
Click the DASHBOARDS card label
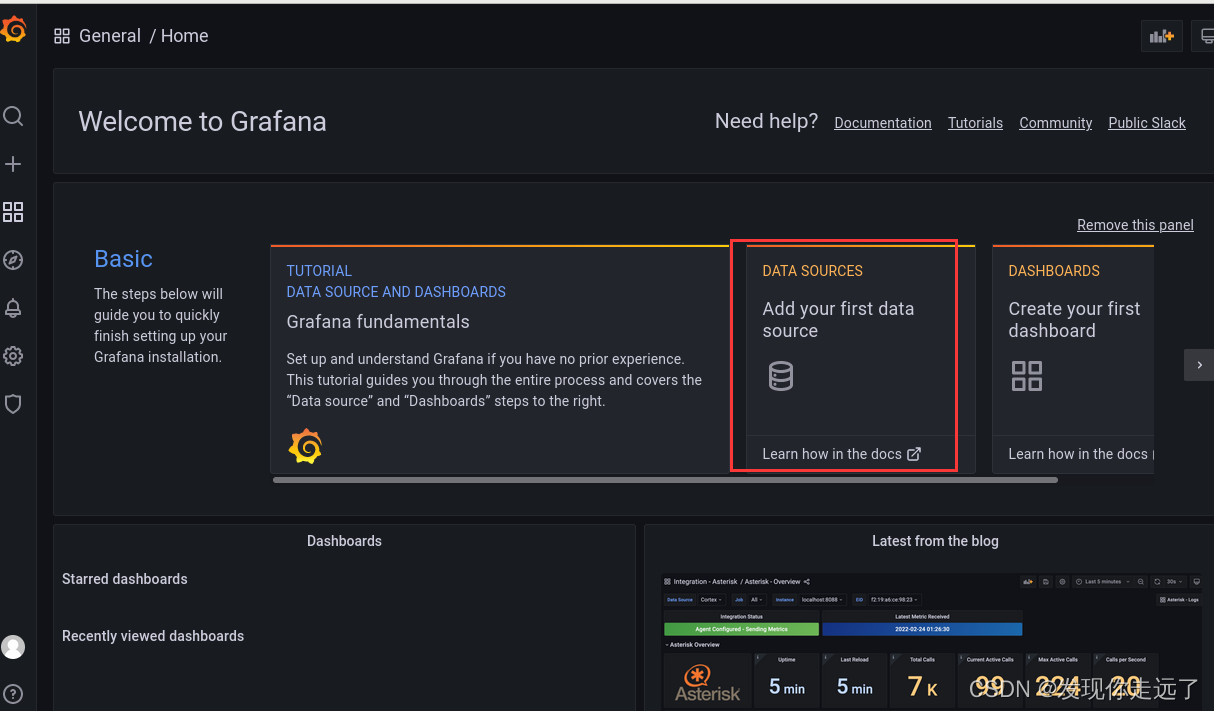[1054, 271]
